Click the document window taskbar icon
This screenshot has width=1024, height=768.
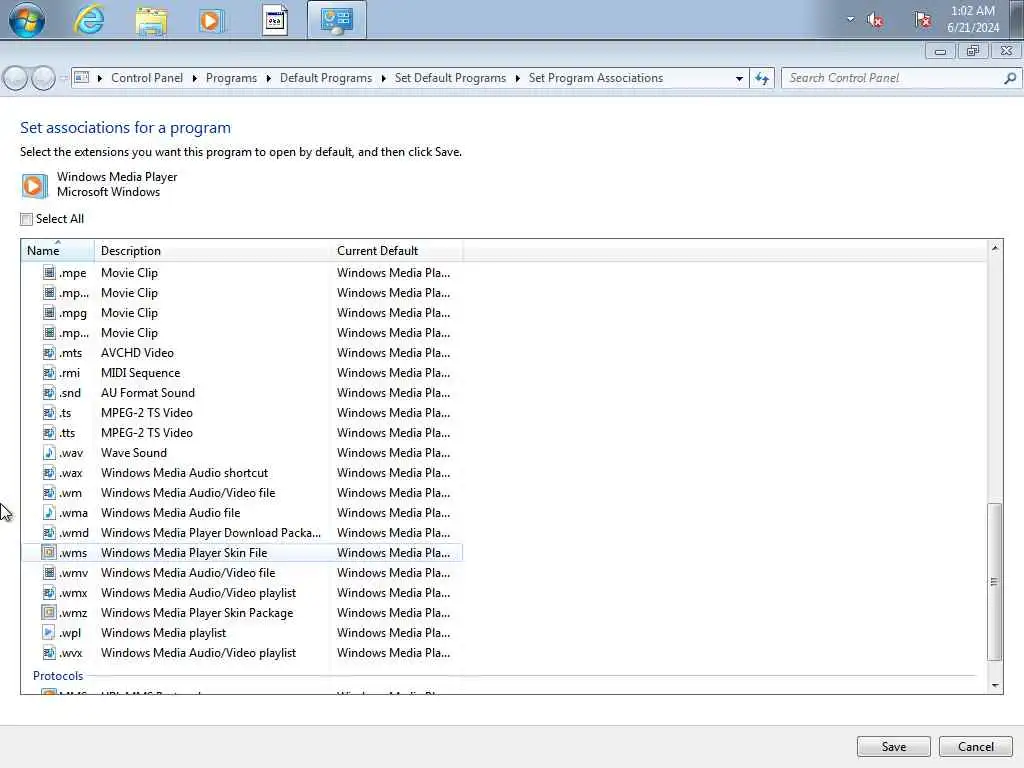[x=275, y=21]
